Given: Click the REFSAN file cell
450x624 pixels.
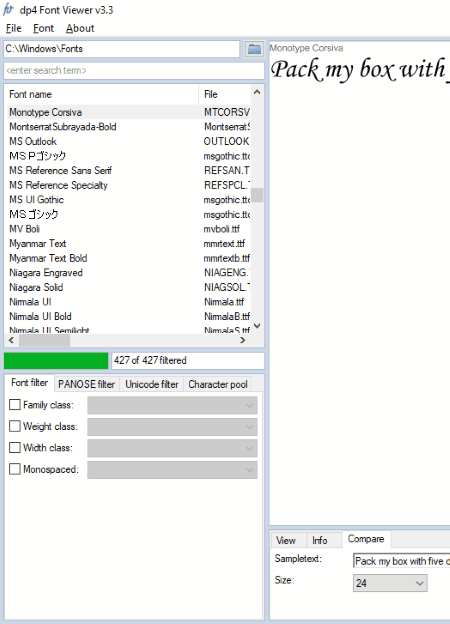Looking at the screenshot, I should [226, 170].
